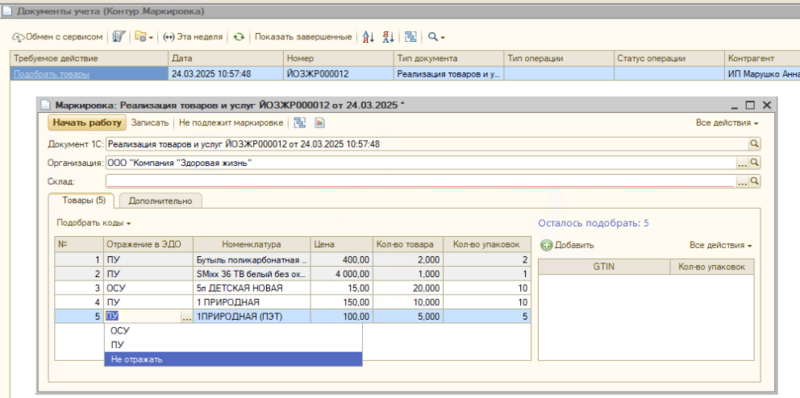The height and width of the screenshot is (398, 800).
Task: Click magnifier icon of Склад field
Action: click(755, 181)
